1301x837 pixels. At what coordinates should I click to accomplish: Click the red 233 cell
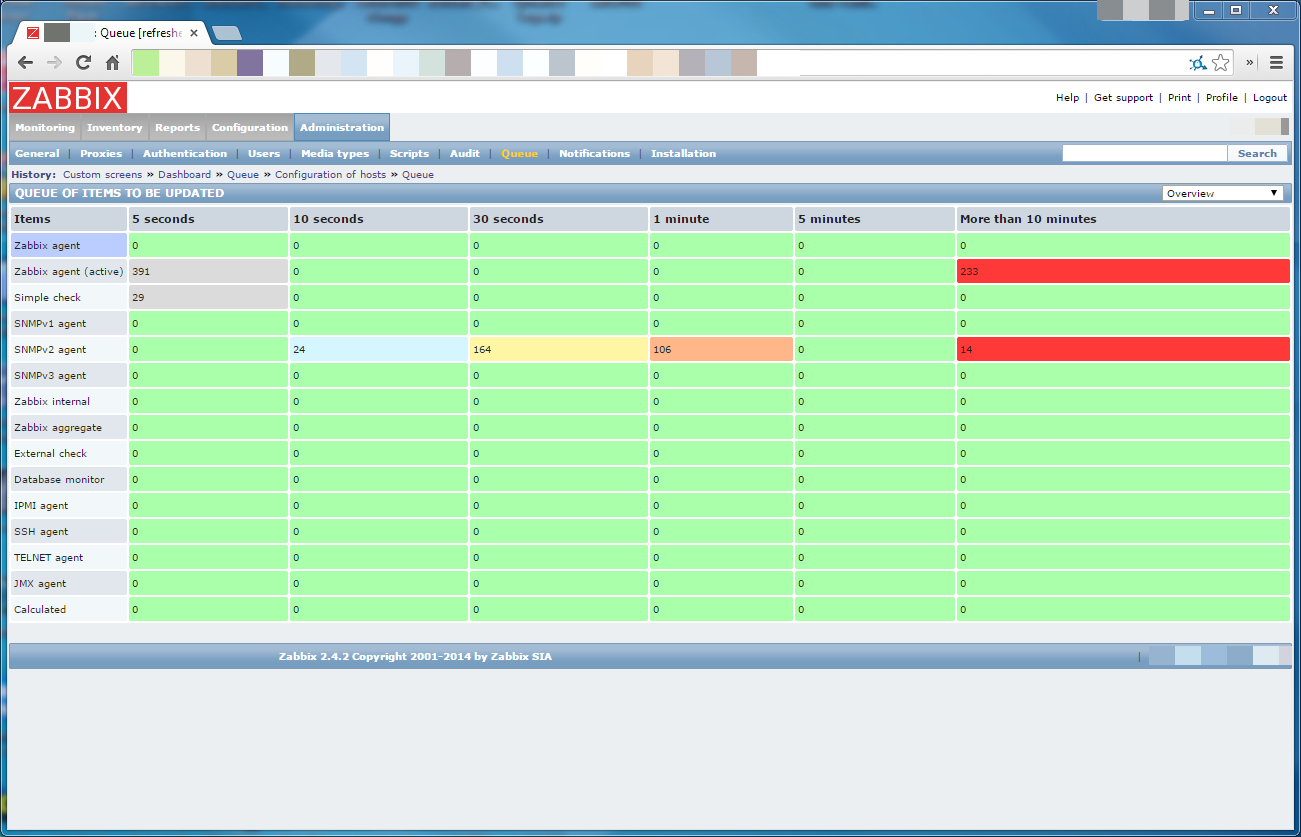[1123, 271]
